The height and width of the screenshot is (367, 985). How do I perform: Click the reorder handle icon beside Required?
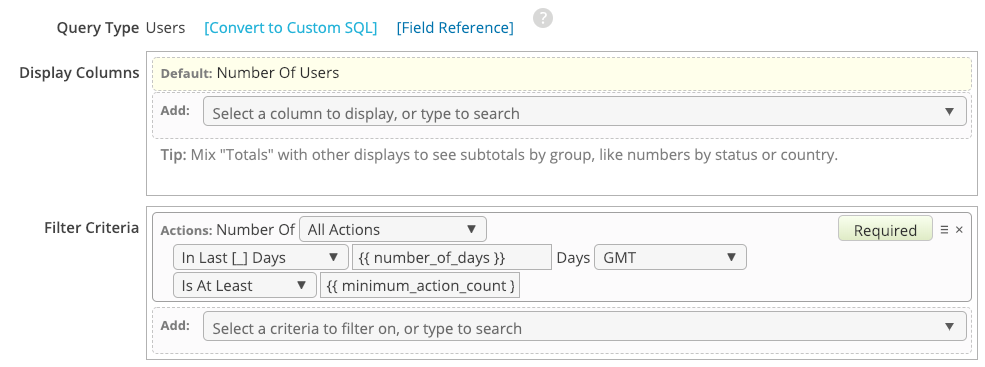[944, 230]
